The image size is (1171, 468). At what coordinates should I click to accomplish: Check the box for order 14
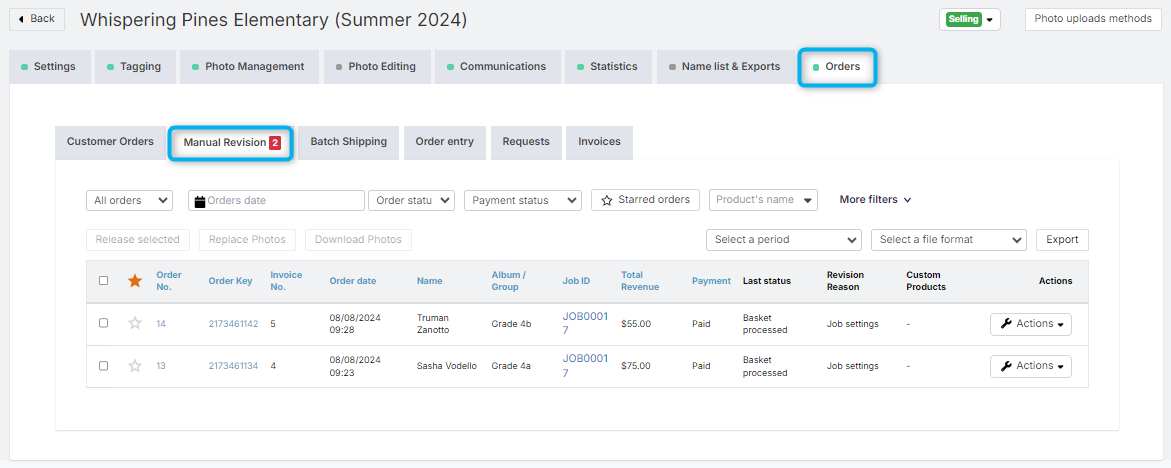coord(104,323)
